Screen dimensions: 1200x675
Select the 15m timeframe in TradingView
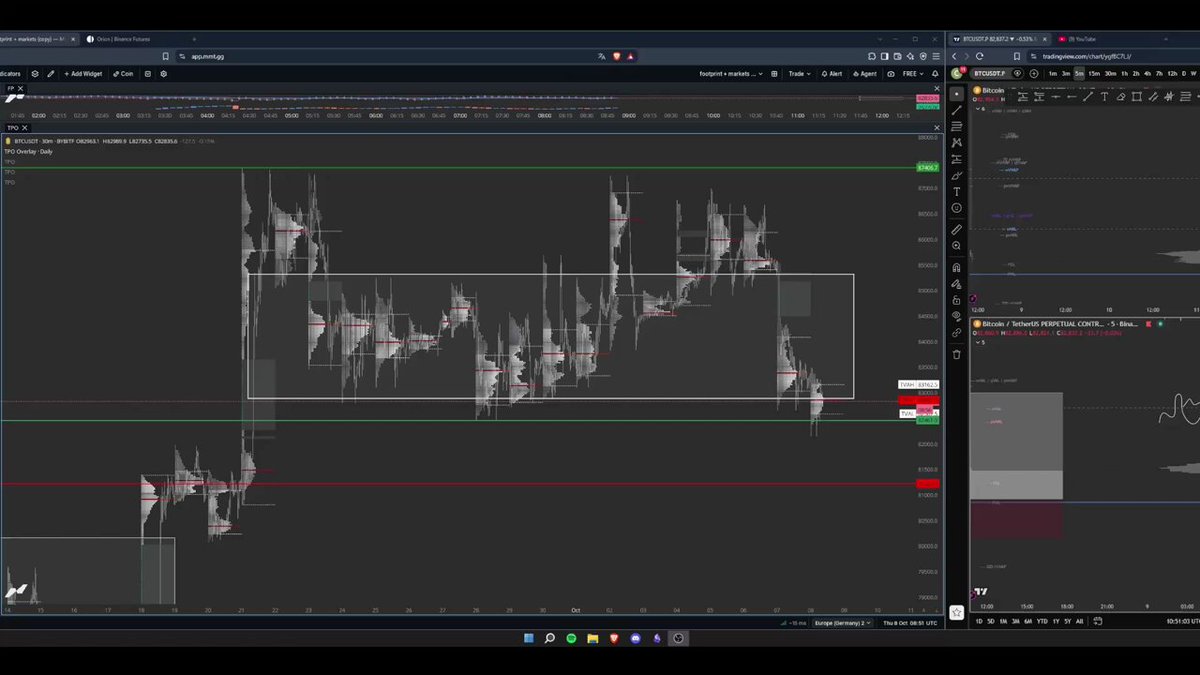(x=1094, y=73)
